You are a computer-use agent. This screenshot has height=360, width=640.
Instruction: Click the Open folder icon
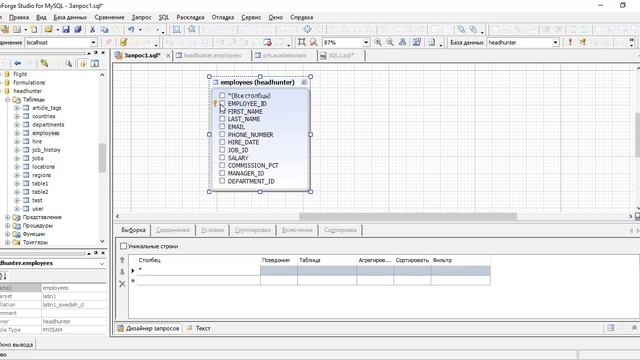tap(49, 29)
